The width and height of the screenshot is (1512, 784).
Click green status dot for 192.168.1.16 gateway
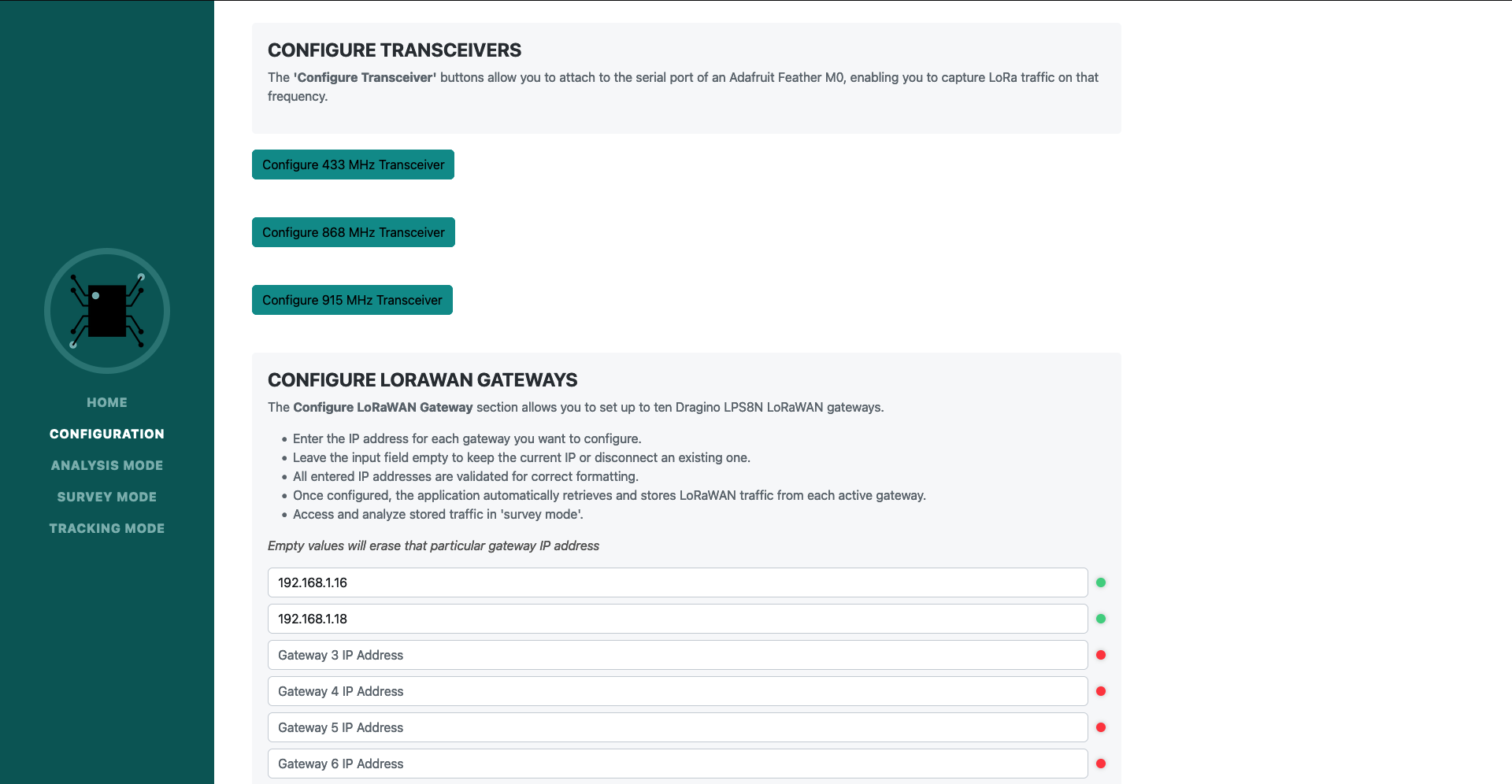pyautogui.click(x=1101, y=582)
